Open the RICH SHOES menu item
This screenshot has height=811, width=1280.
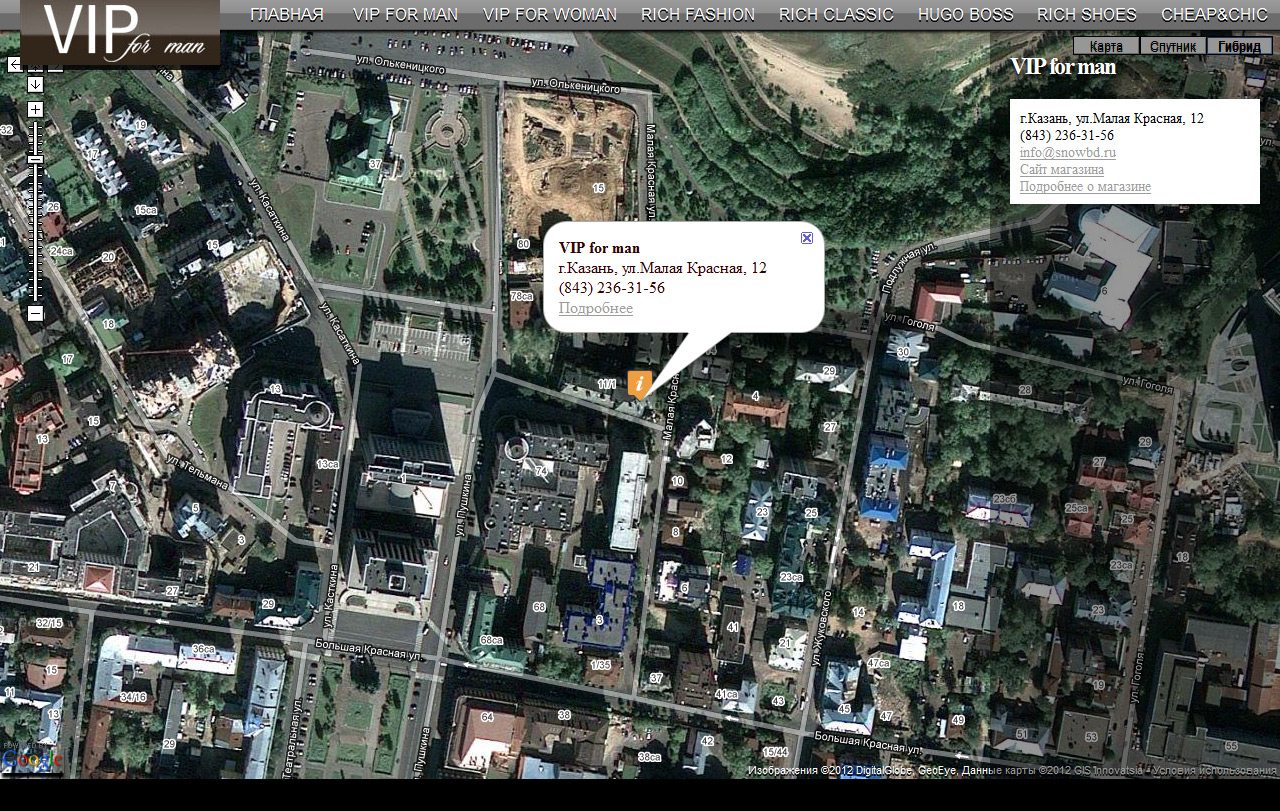pos(1087,14)
